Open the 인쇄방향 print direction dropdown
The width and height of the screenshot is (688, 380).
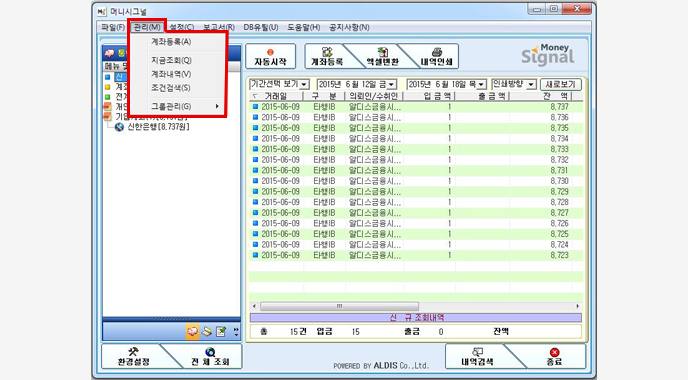coord(514,84)
